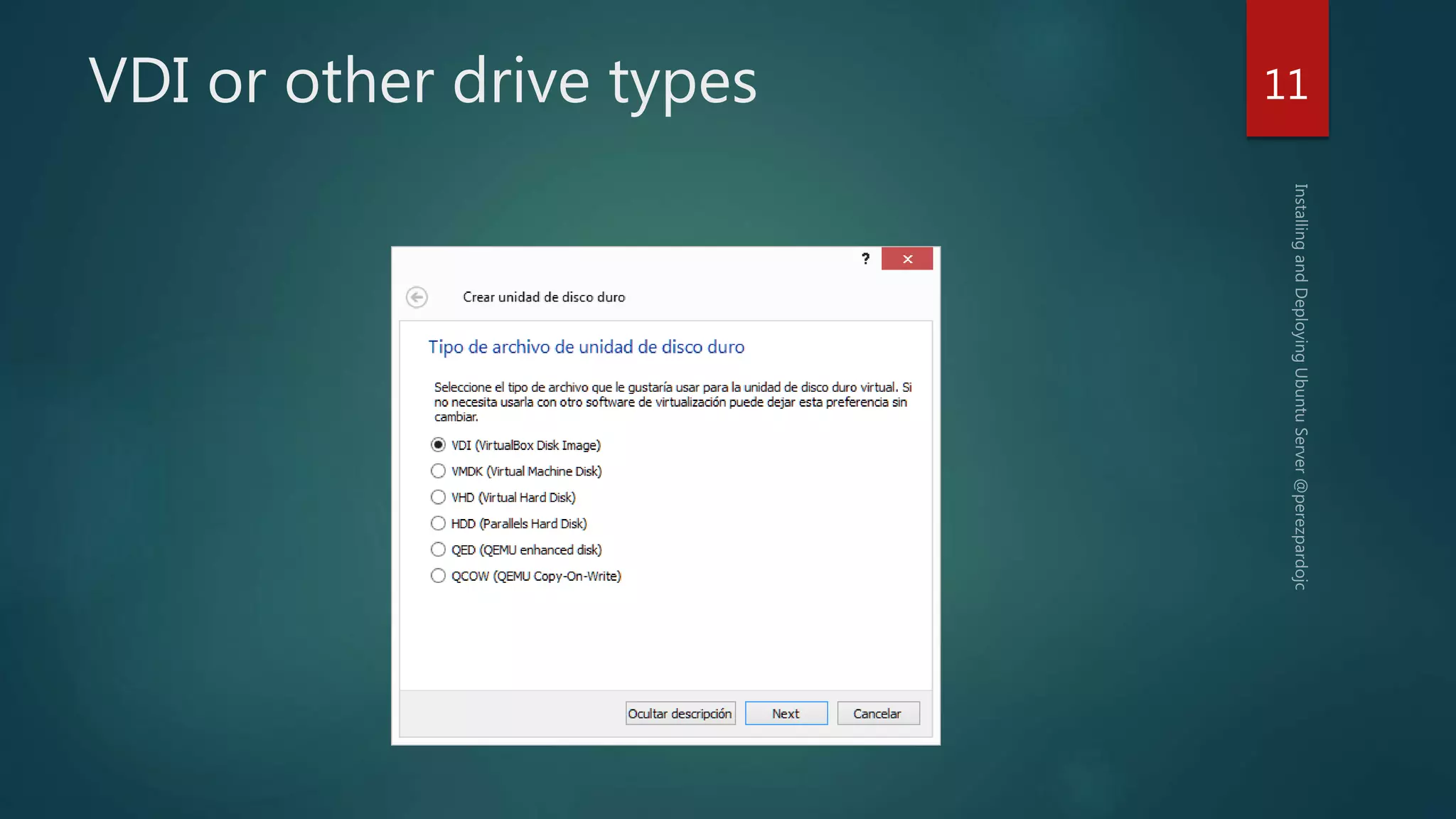Select the VDI (VirtualBox Disk Image) option
Screen dimensions: 1456x819
point(438,445)
